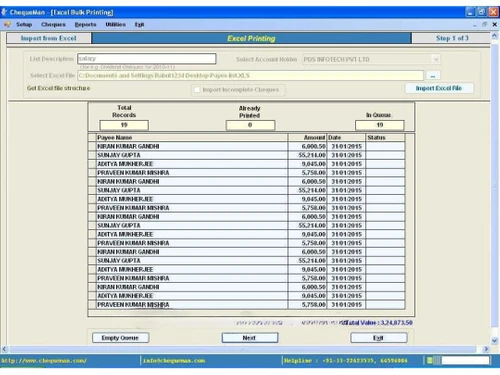Click the Date column header
Screen dimensions: 500x375
(346, 138)
